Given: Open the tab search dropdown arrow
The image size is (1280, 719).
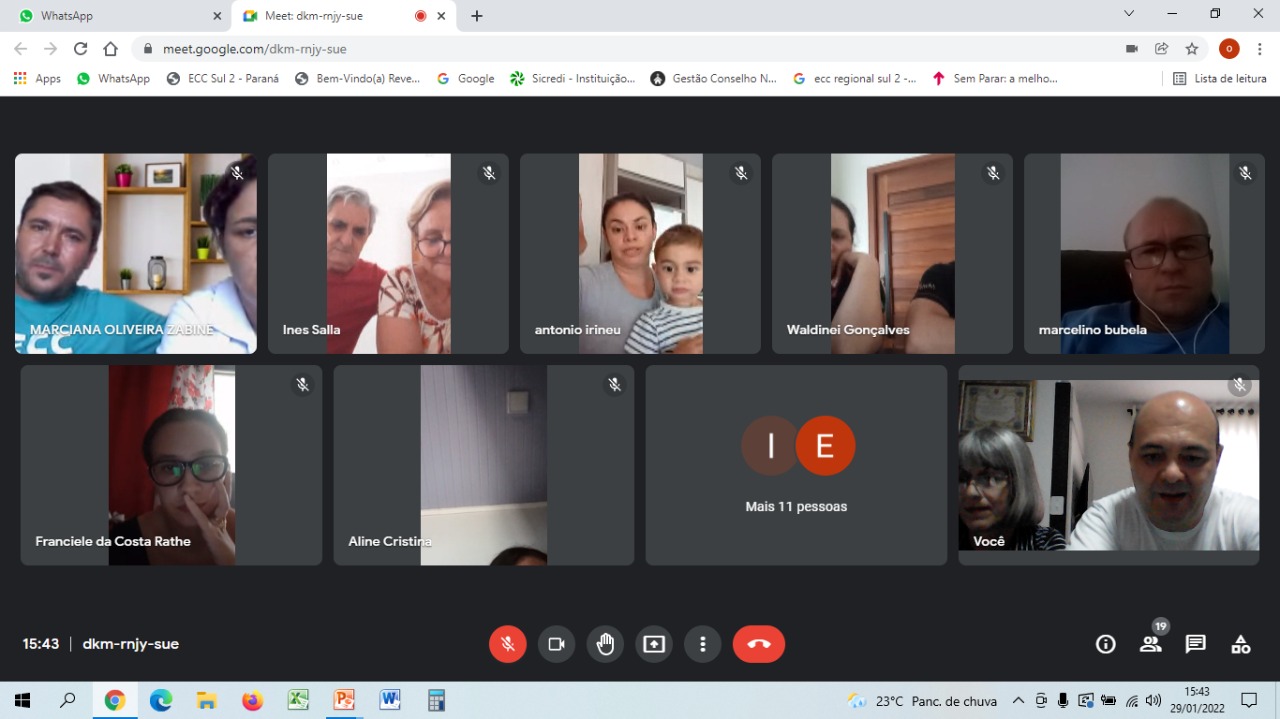Looking at the screenshot, I should pos(1129,14).
